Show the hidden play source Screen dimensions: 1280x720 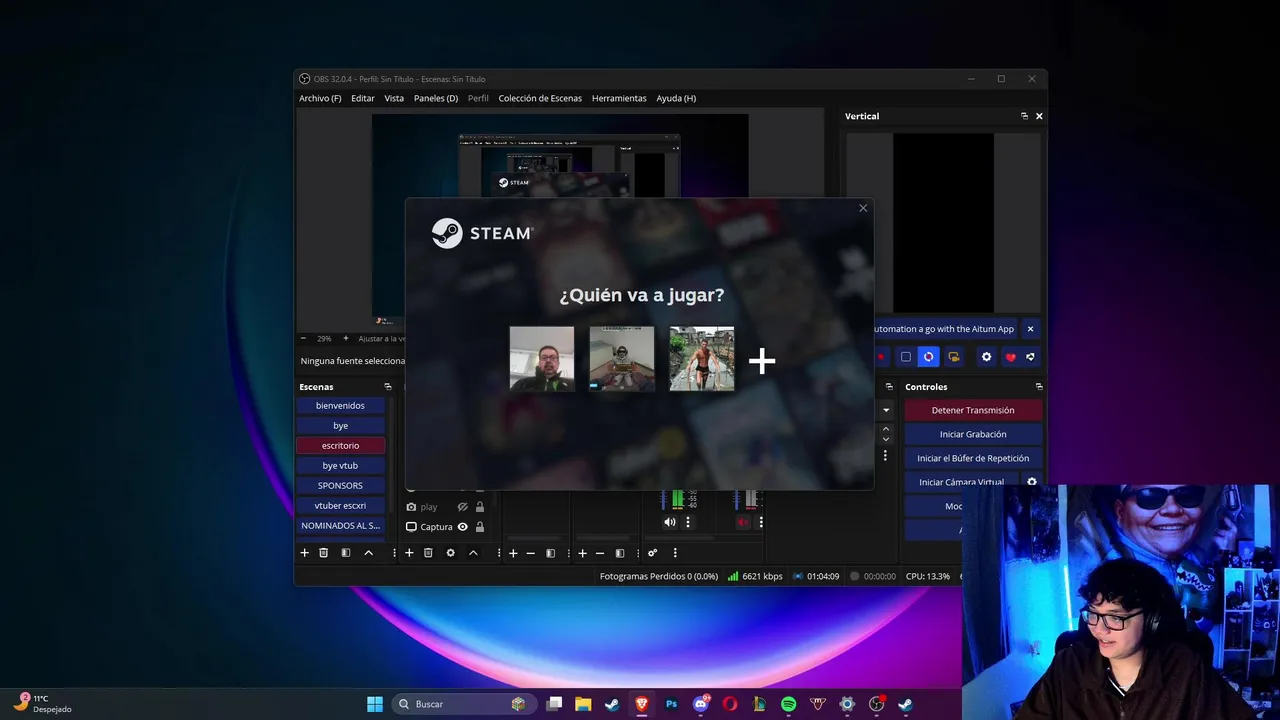point(463,507)
